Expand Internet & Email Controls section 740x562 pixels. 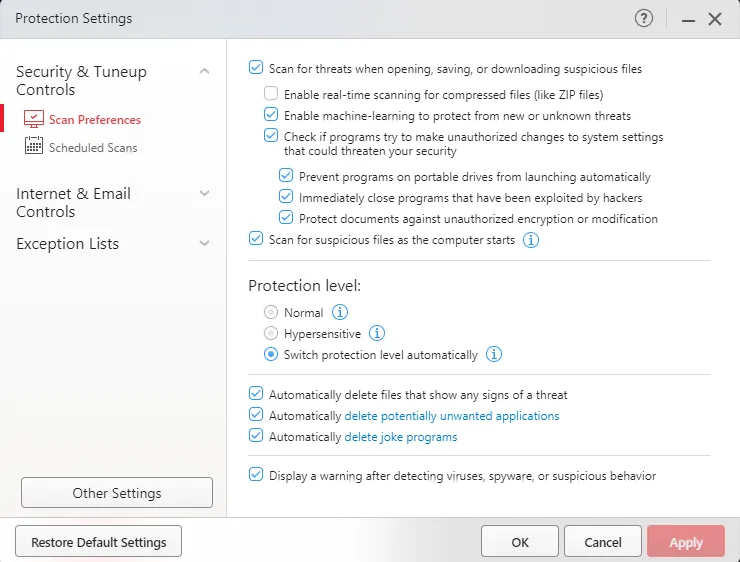pyautogui.click(x=204, y=193)
